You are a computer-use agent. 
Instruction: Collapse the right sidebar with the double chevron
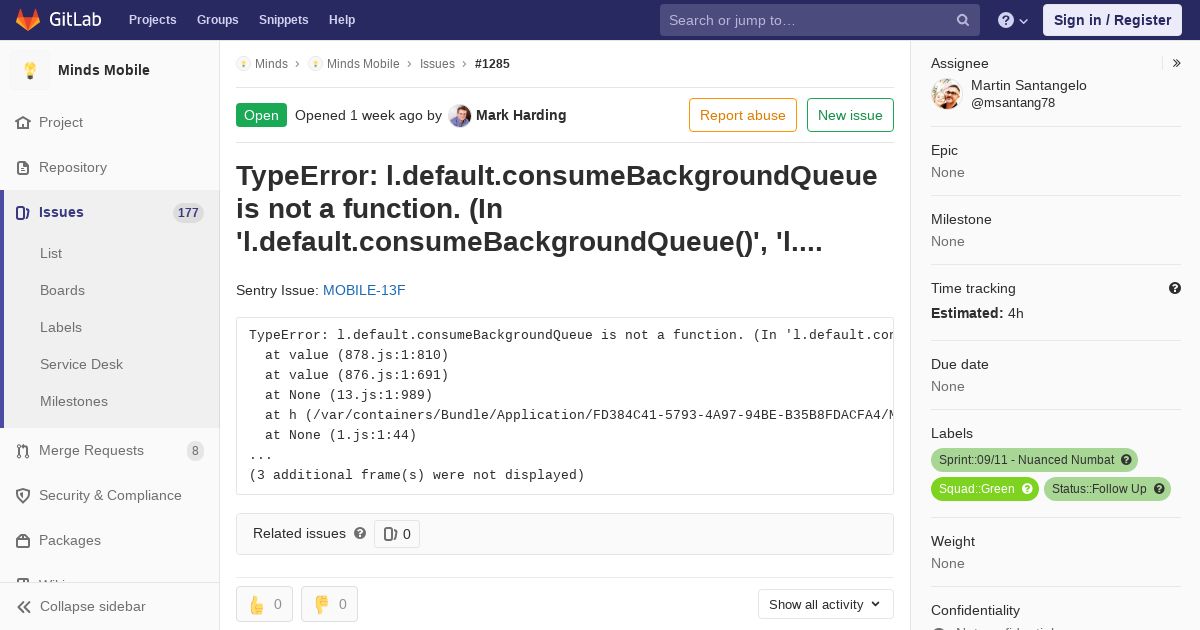pos(1177,63)
